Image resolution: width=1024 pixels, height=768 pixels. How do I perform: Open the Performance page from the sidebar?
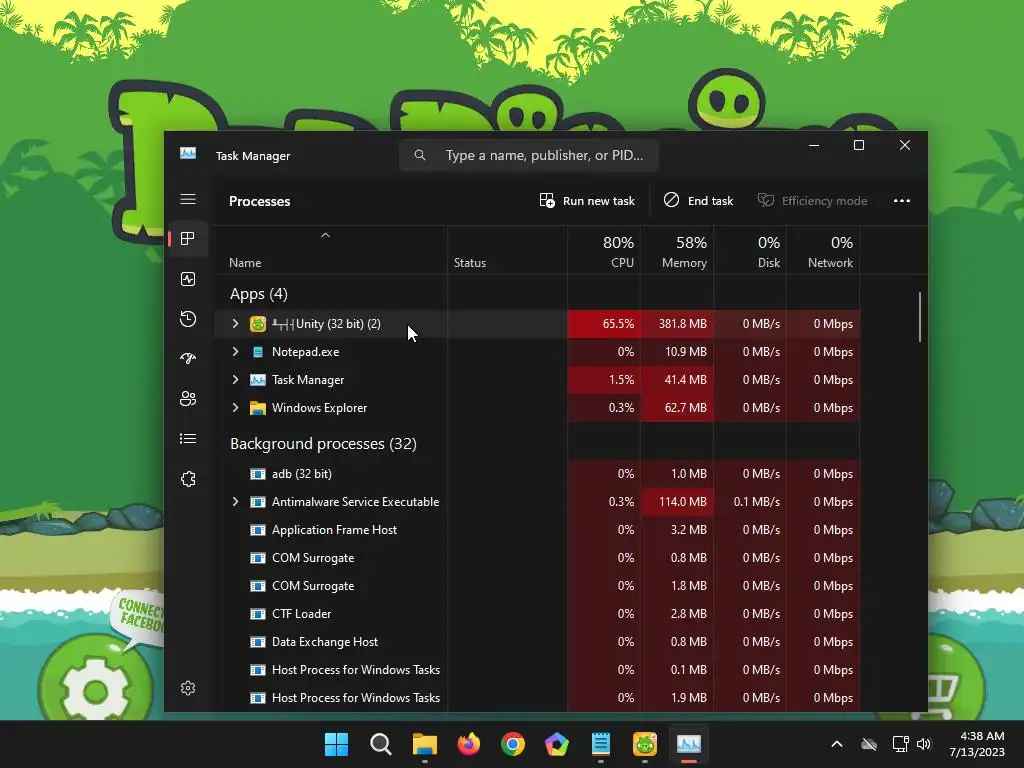188,280
